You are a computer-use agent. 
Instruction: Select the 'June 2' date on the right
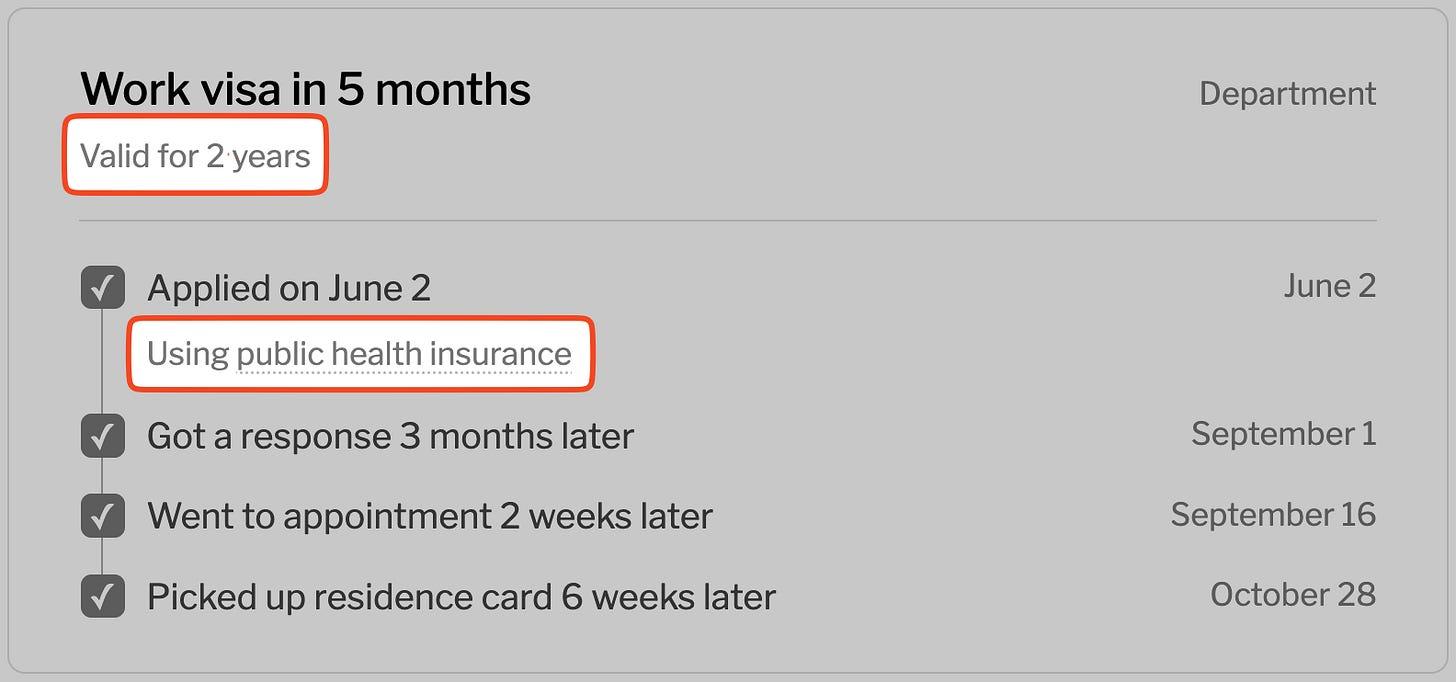point(1330,286)
